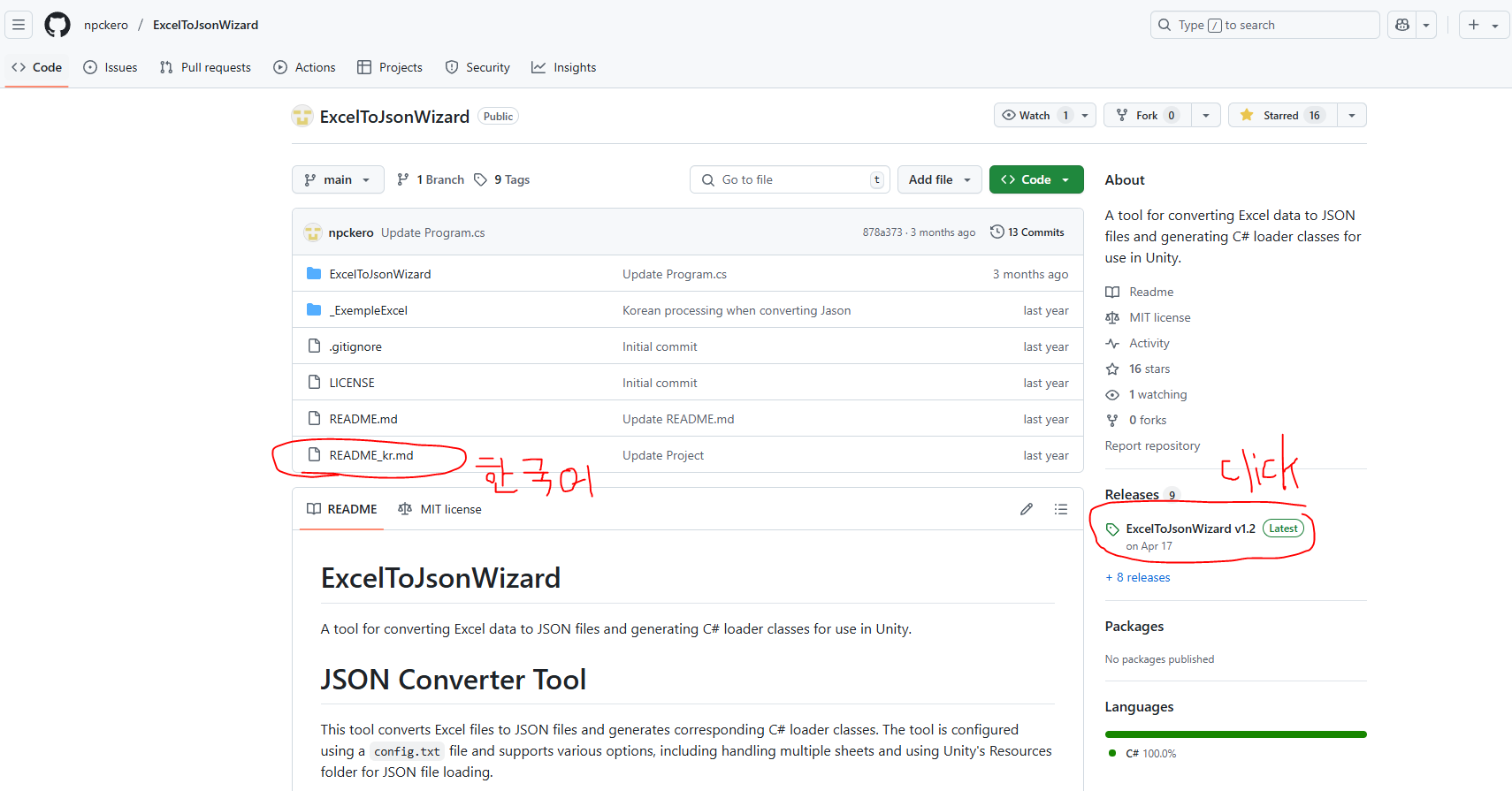The image size is (1512, 791).
Task: Select the MIT license tab
Action: pyautogui.click(x=439, y=509)
